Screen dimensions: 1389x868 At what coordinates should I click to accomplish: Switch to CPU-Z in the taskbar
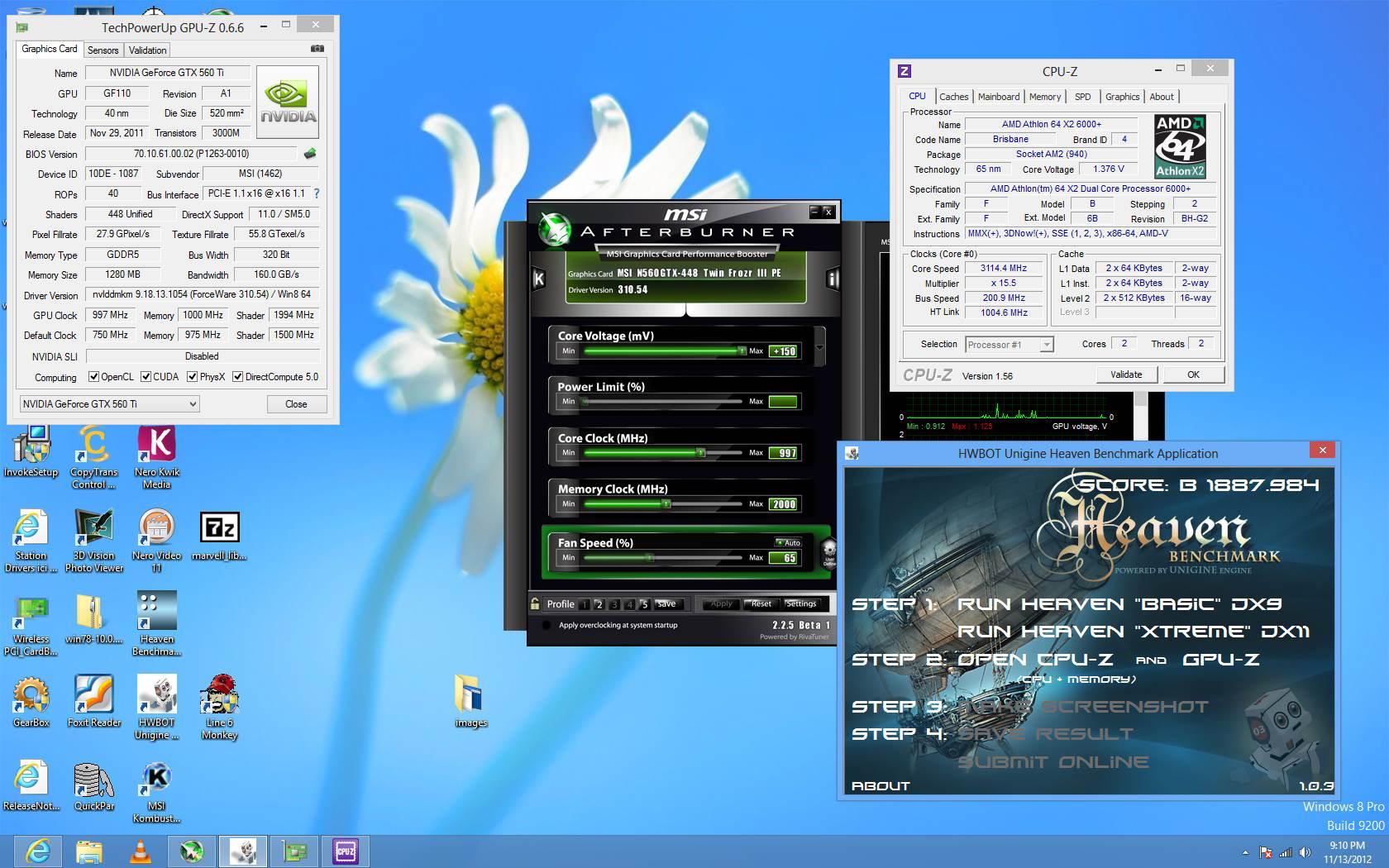pyautogui.click(x=345, y=851)
